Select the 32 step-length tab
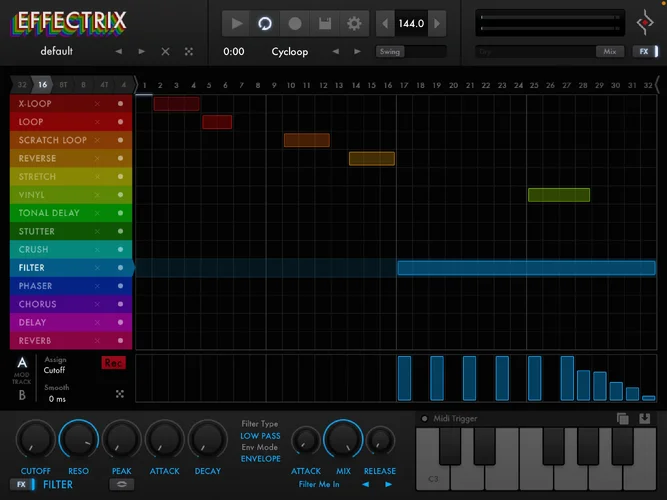 coord(23,86)
